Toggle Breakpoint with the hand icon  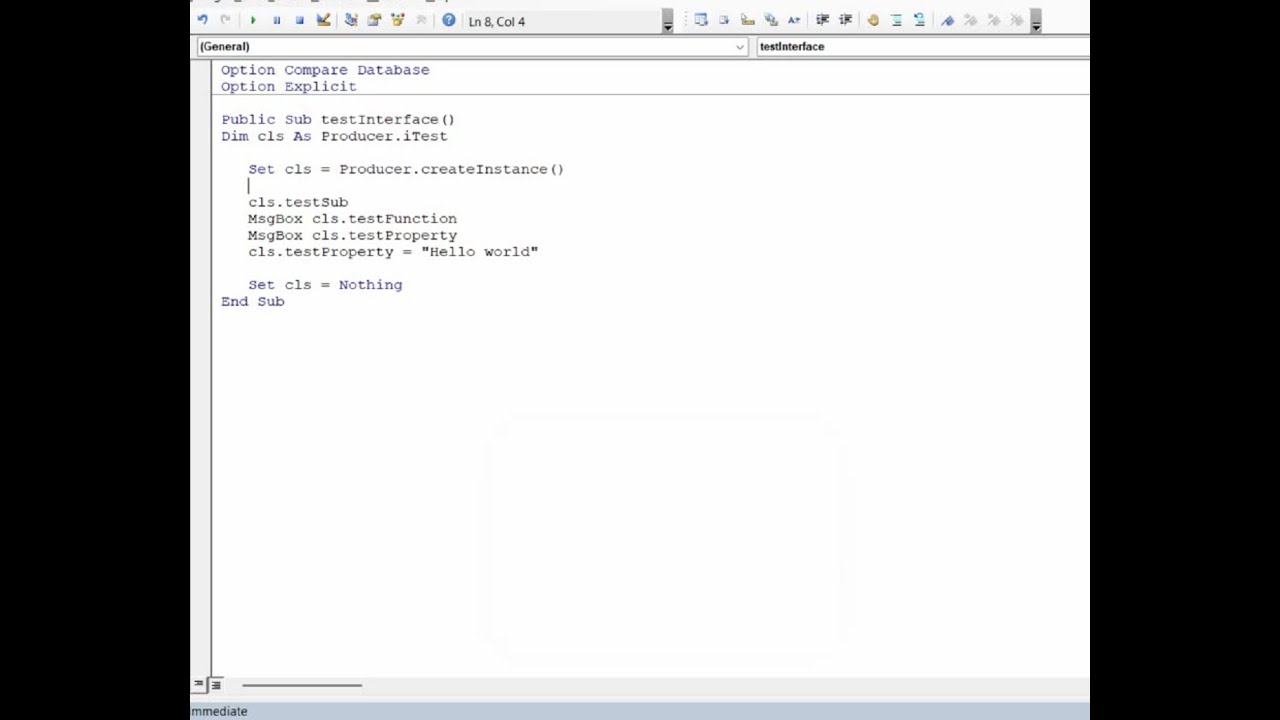coord(872,20)
